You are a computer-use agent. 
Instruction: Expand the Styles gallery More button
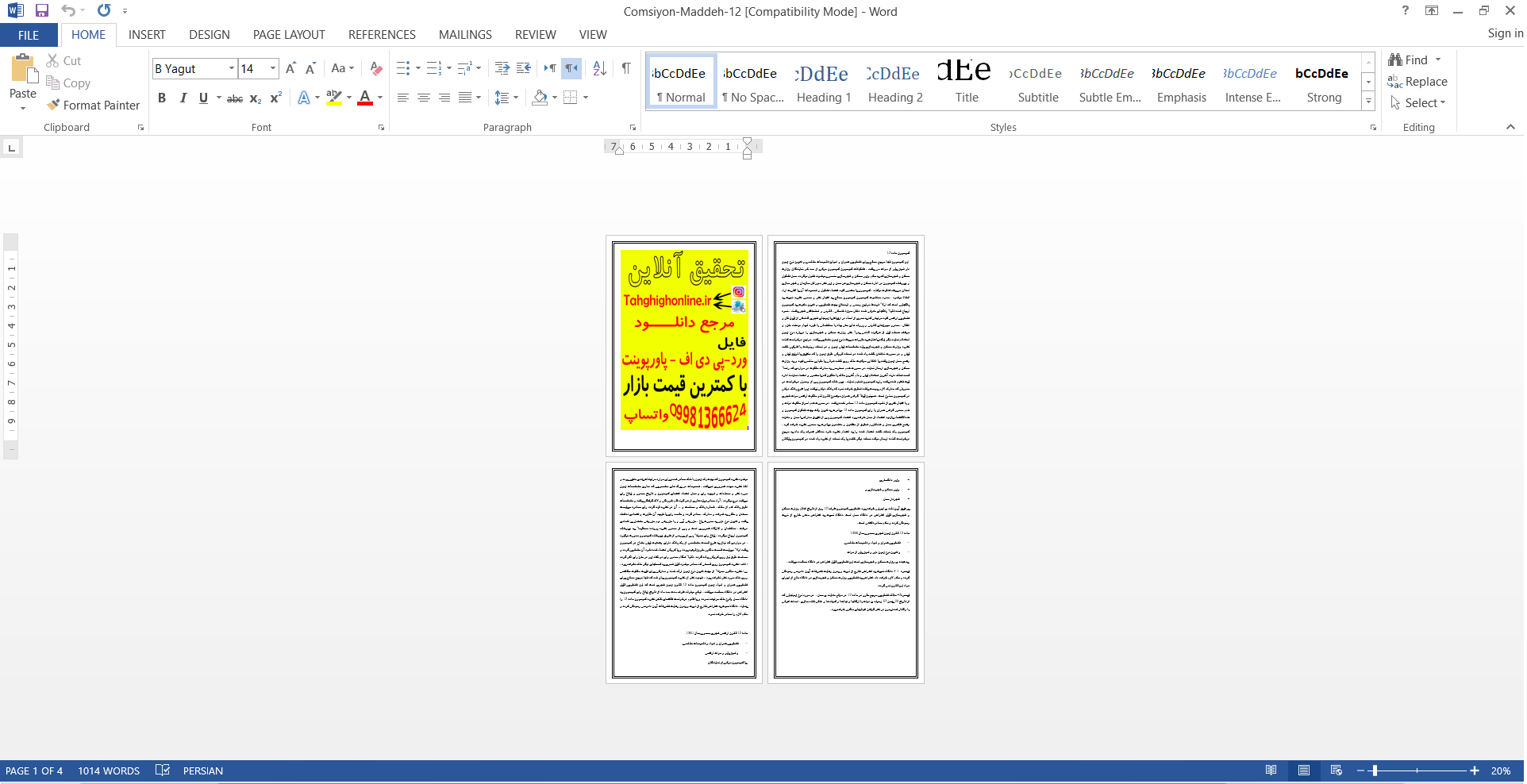(1369, 101)
